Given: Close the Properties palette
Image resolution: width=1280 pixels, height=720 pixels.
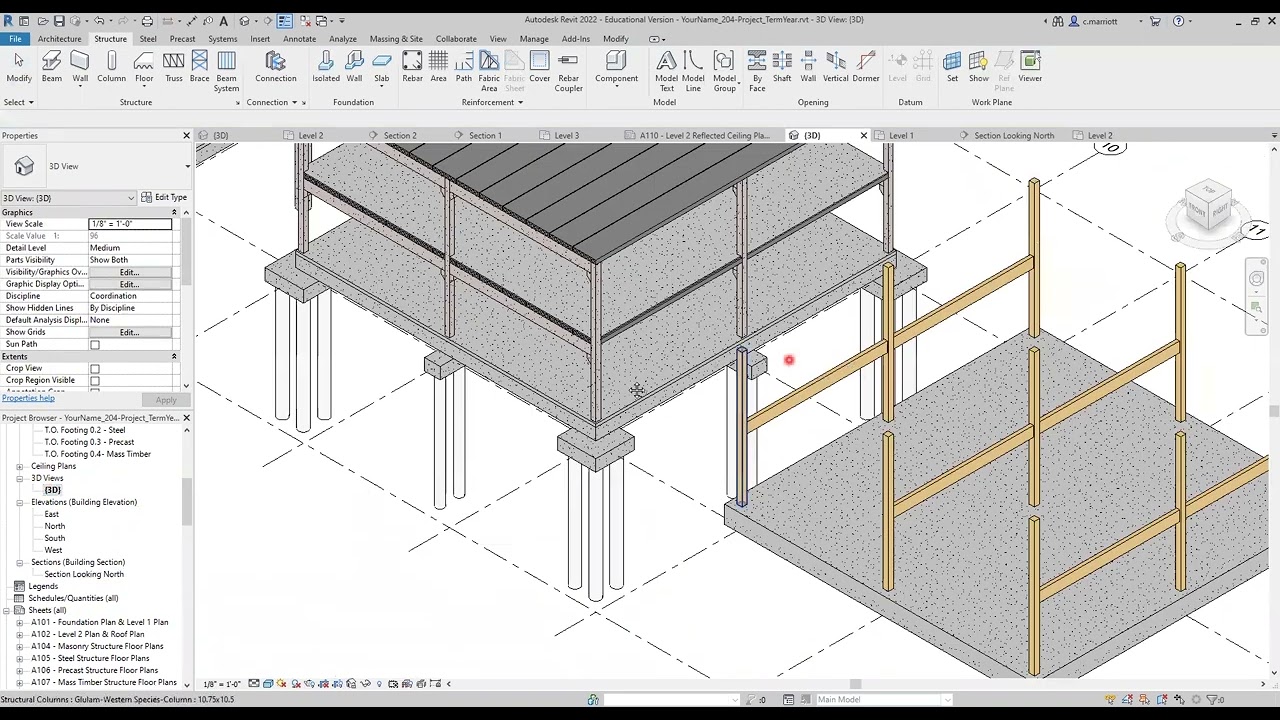Looking at the screenshot, I should click(x=186, y=135).
